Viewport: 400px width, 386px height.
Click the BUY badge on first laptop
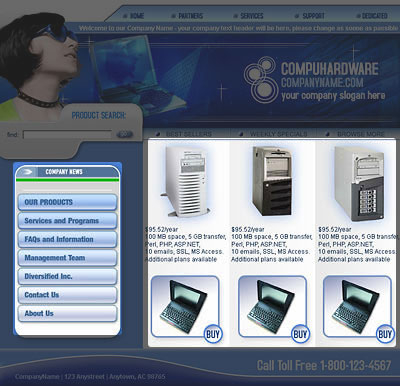213,334
